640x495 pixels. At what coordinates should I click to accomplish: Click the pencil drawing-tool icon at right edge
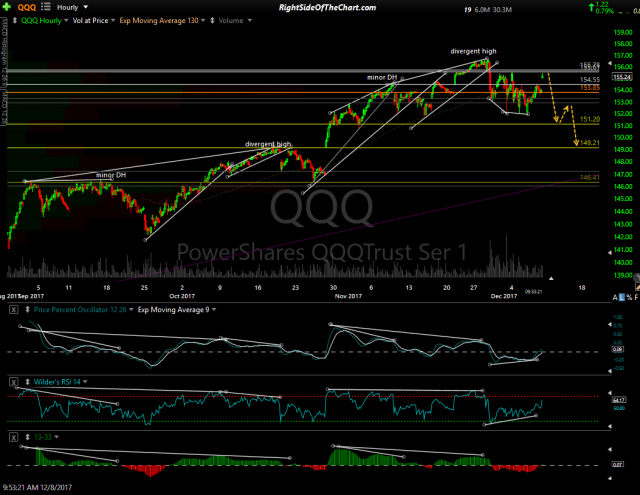point(637,288)
